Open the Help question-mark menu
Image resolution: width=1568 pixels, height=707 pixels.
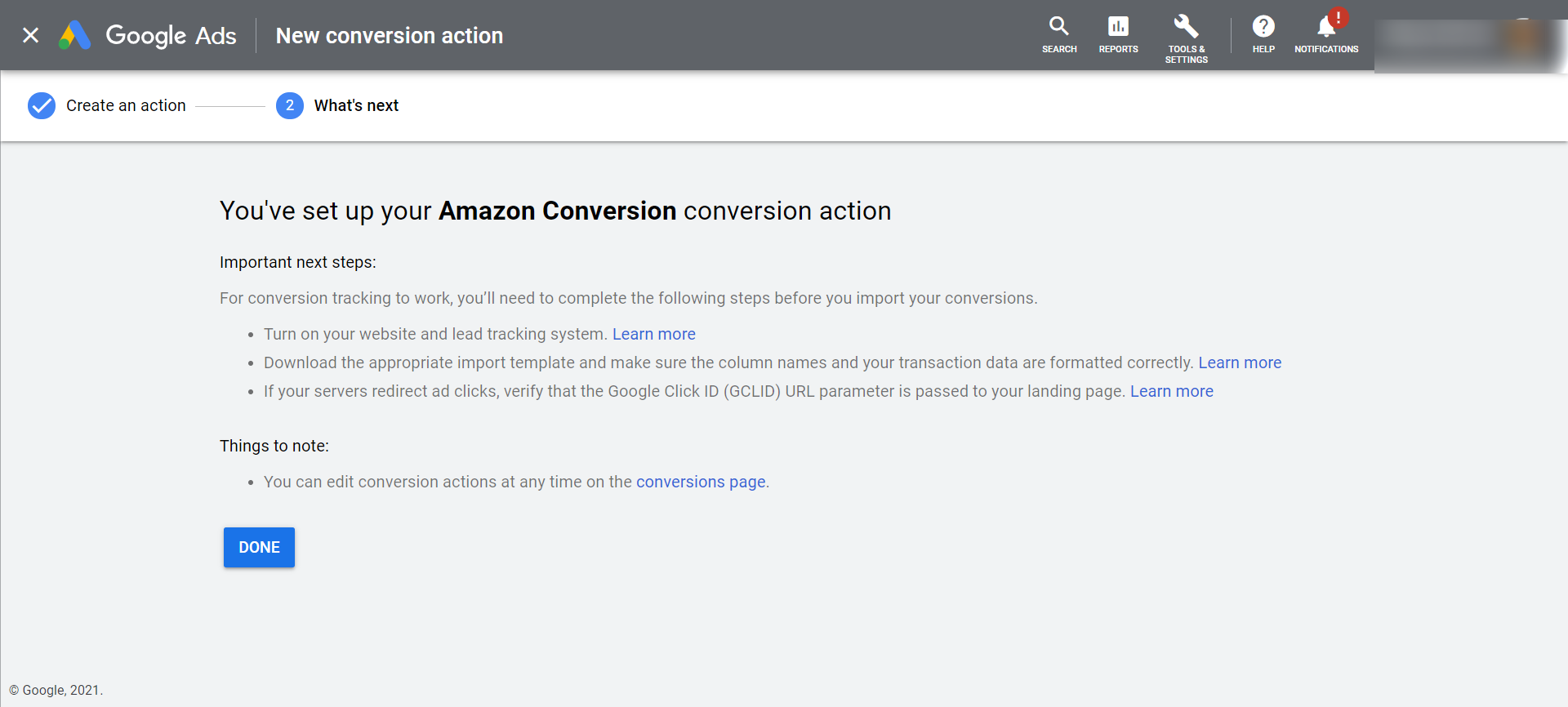point(1263,35)
